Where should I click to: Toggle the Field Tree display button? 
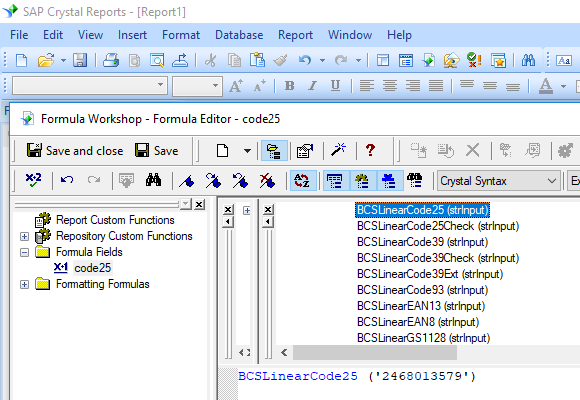click(x=335, y=181)
